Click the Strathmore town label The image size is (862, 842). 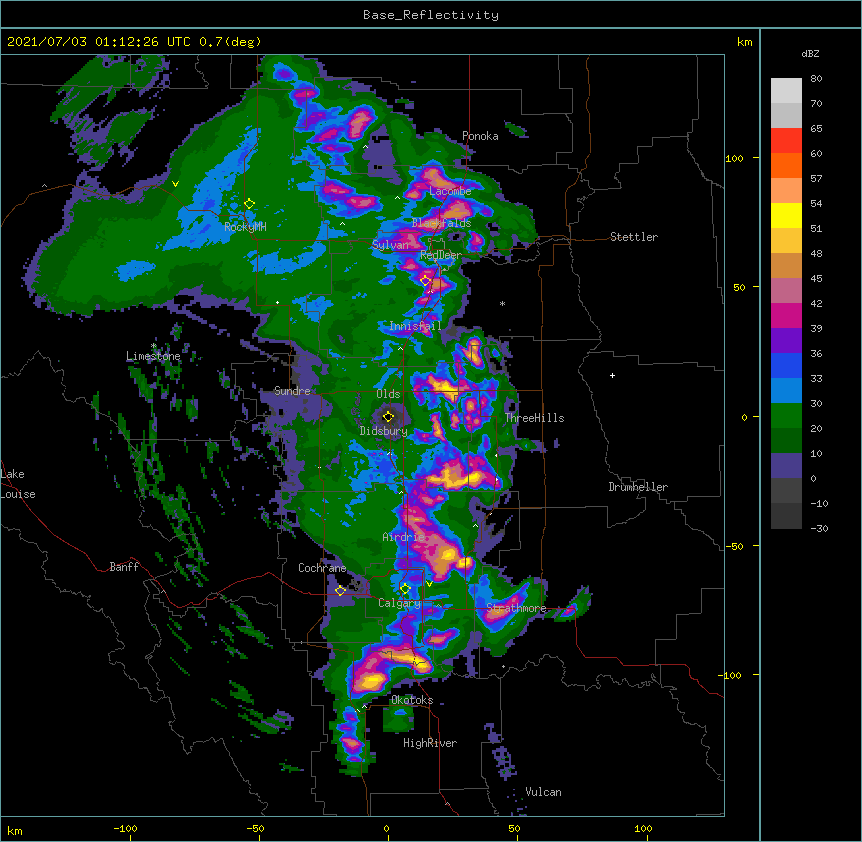pos(516,608)
